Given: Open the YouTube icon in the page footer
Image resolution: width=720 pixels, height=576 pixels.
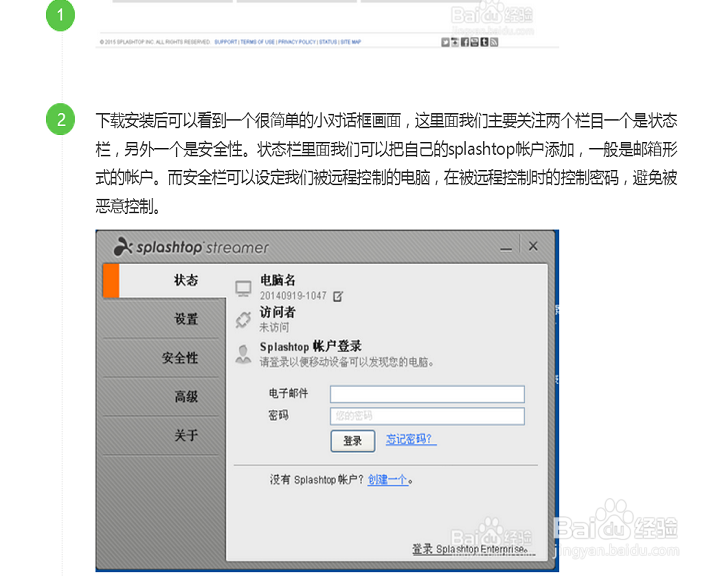Looking at the screenshot, I should click(474, 42).
